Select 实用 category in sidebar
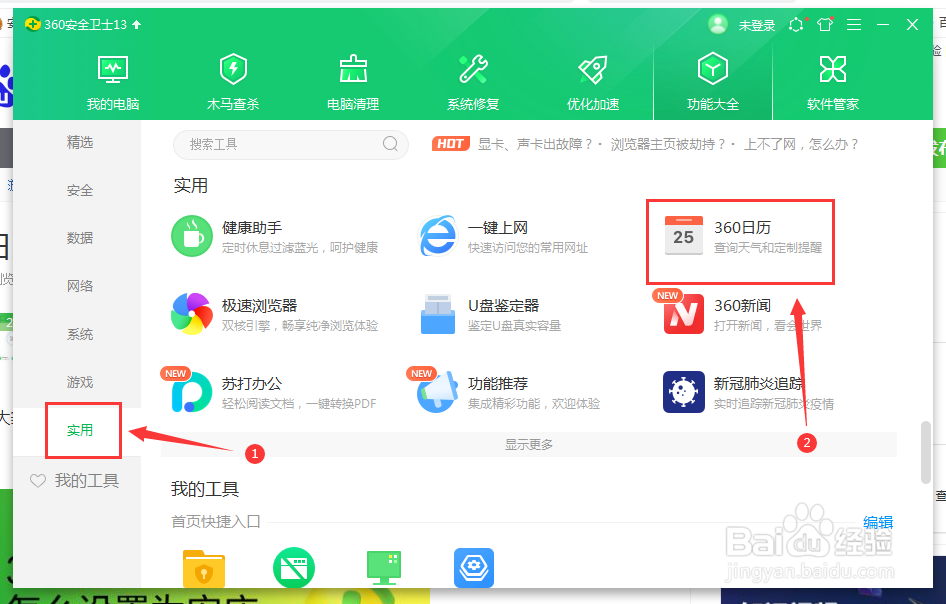 click(80, 431)
